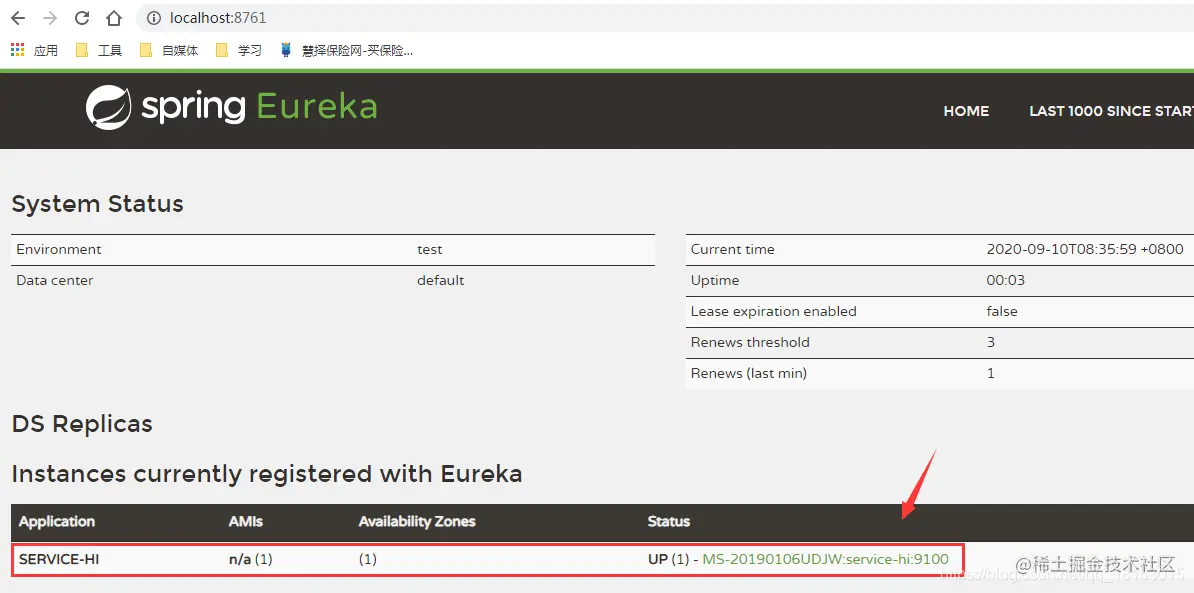Select the n/a (1) AMIs cell
The width and height of the screenshot is (1194, 593).
[251, 560]
